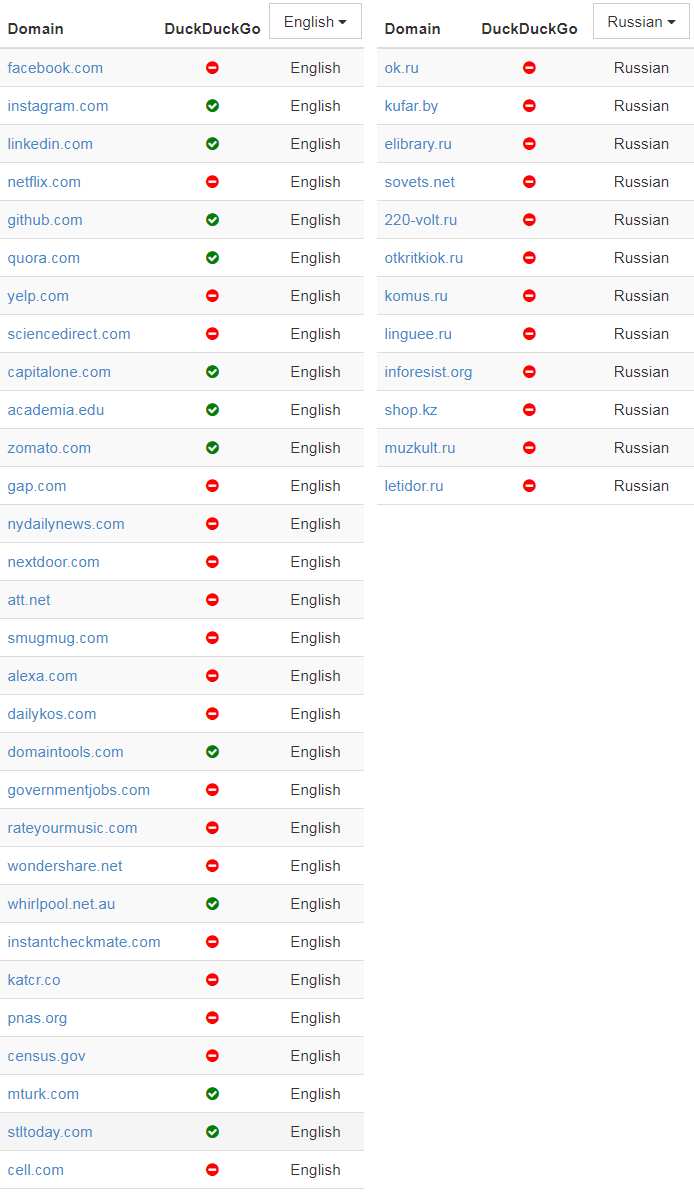694x1194 pixels.
Task: Click the blocked icon next to netflix.com
Action: (212, 182)
